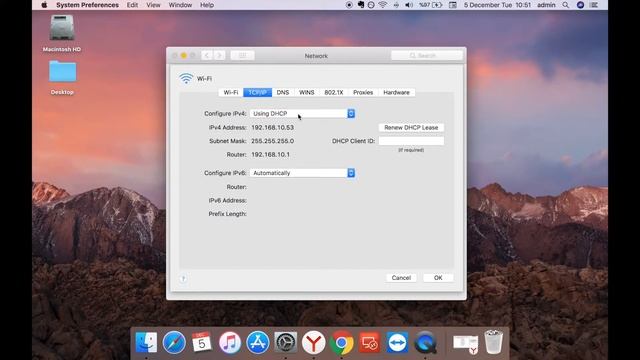Click the screen recording icon in the menu bar
640x360 pixels.
click(349, 5)
